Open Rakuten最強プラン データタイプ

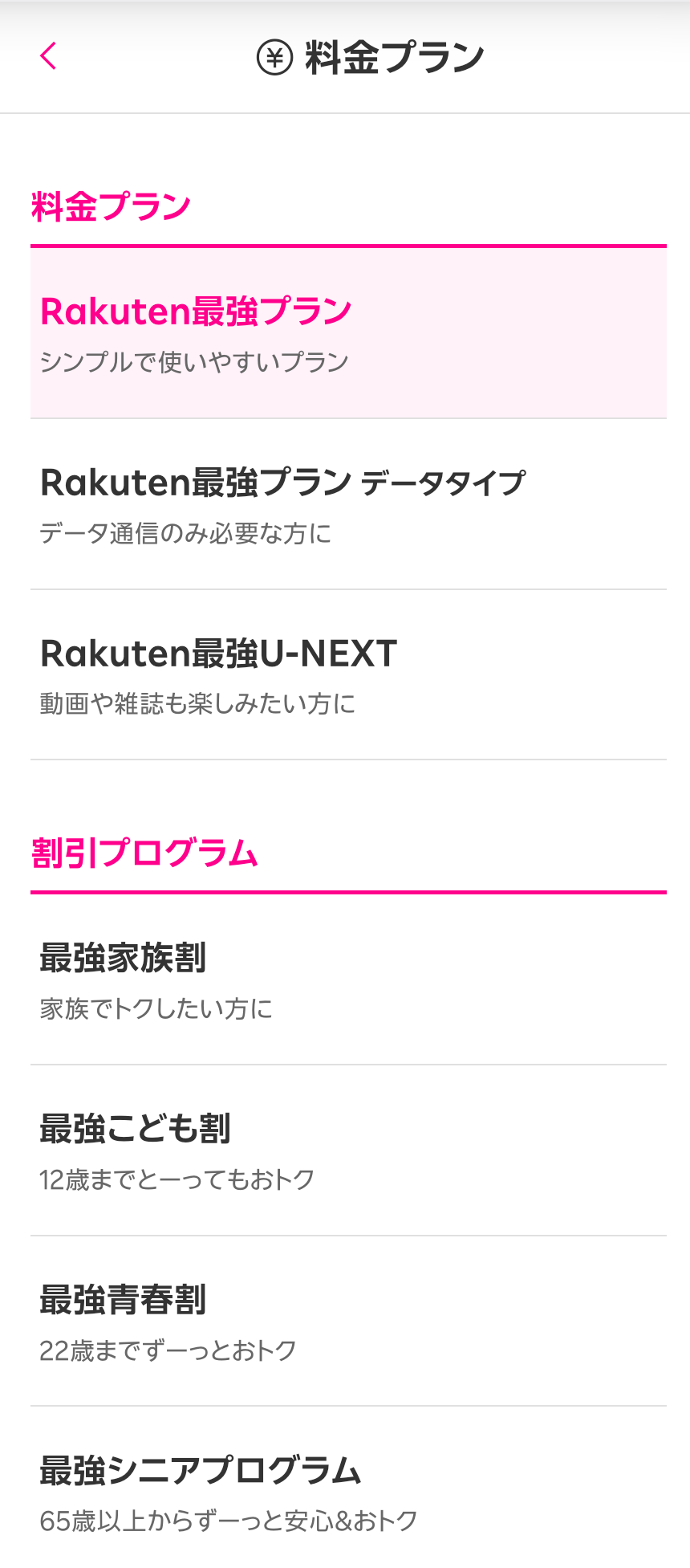coord(283,483)
